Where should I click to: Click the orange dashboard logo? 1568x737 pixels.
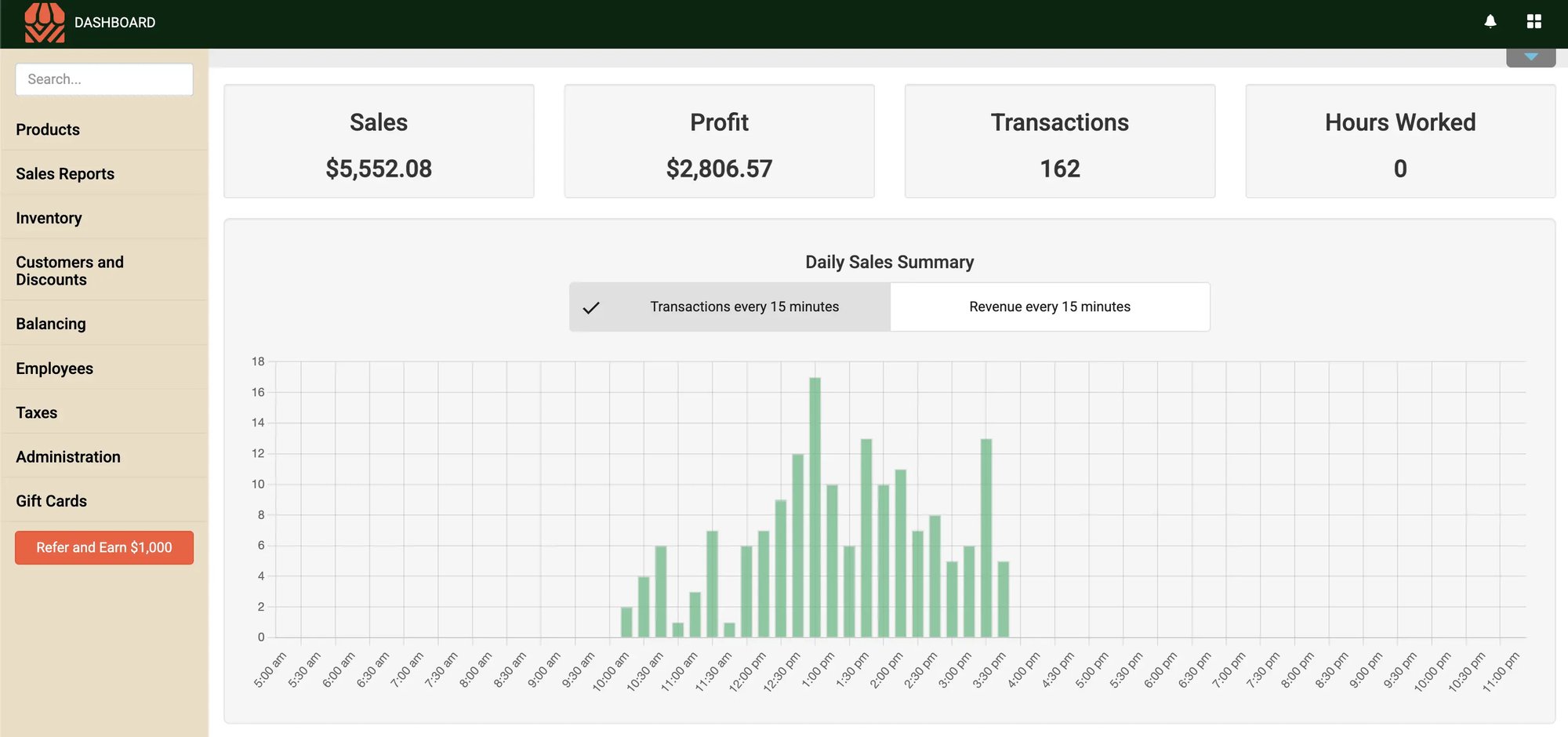click(x=44, y=23)
